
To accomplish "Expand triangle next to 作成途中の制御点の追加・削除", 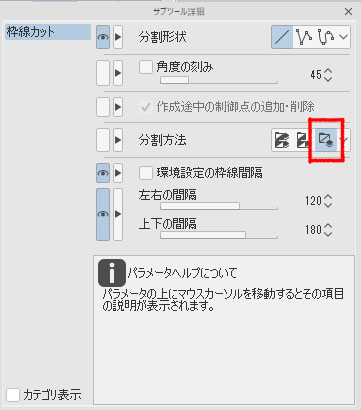I will 118,107.
